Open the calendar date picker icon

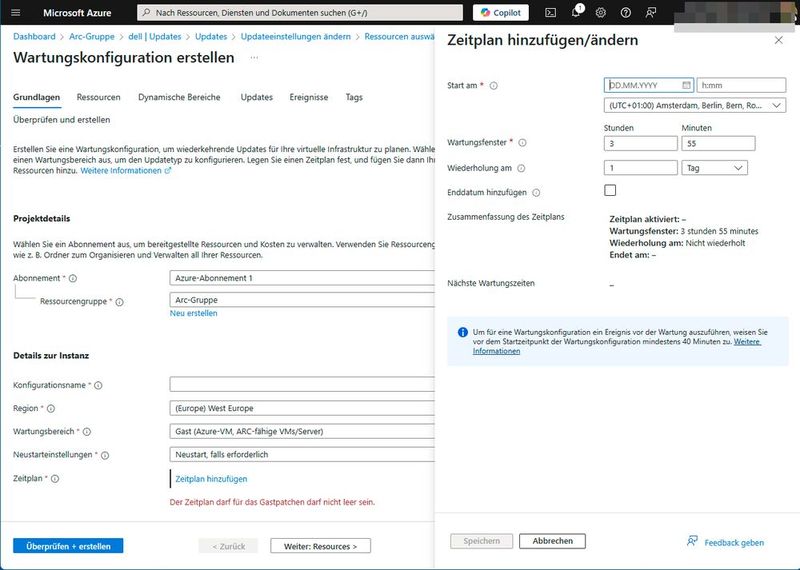(x=686, y=85)
